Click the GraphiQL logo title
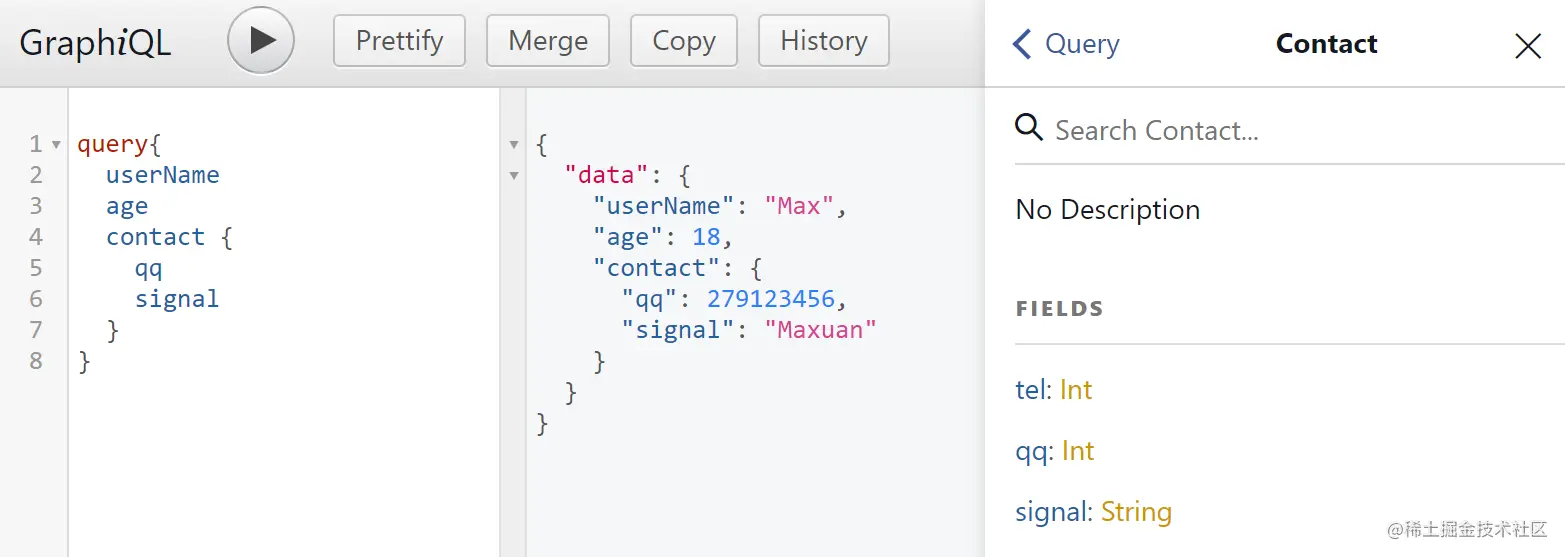The height and width of the screenshot is (557, 1565). coord(95,42)
